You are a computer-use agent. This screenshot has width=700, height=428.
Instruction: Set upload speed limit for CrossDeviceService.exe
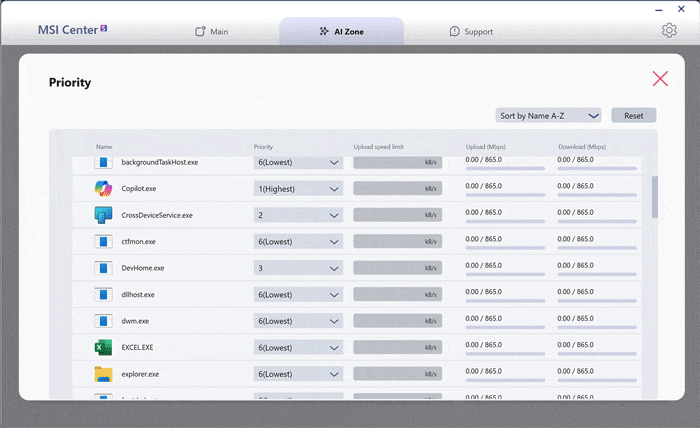tap(397, 215)
